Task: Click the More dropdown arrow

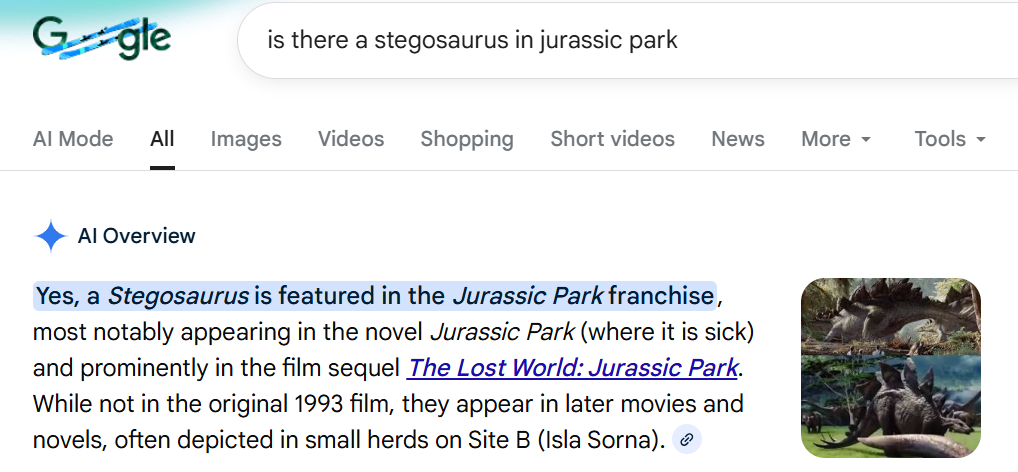Action: 866,140
